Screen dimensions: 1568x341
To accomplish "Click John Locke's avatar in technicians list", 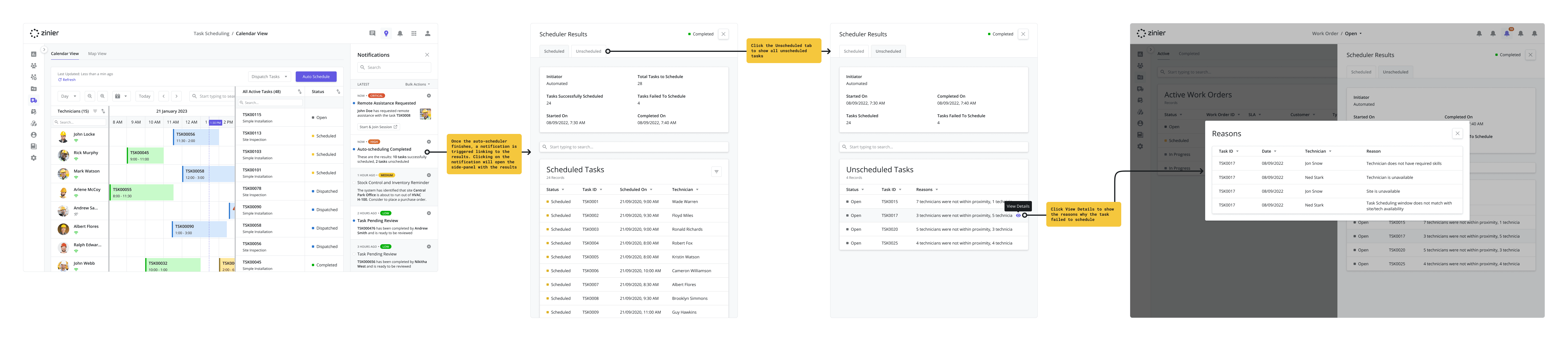I will 63,137.
